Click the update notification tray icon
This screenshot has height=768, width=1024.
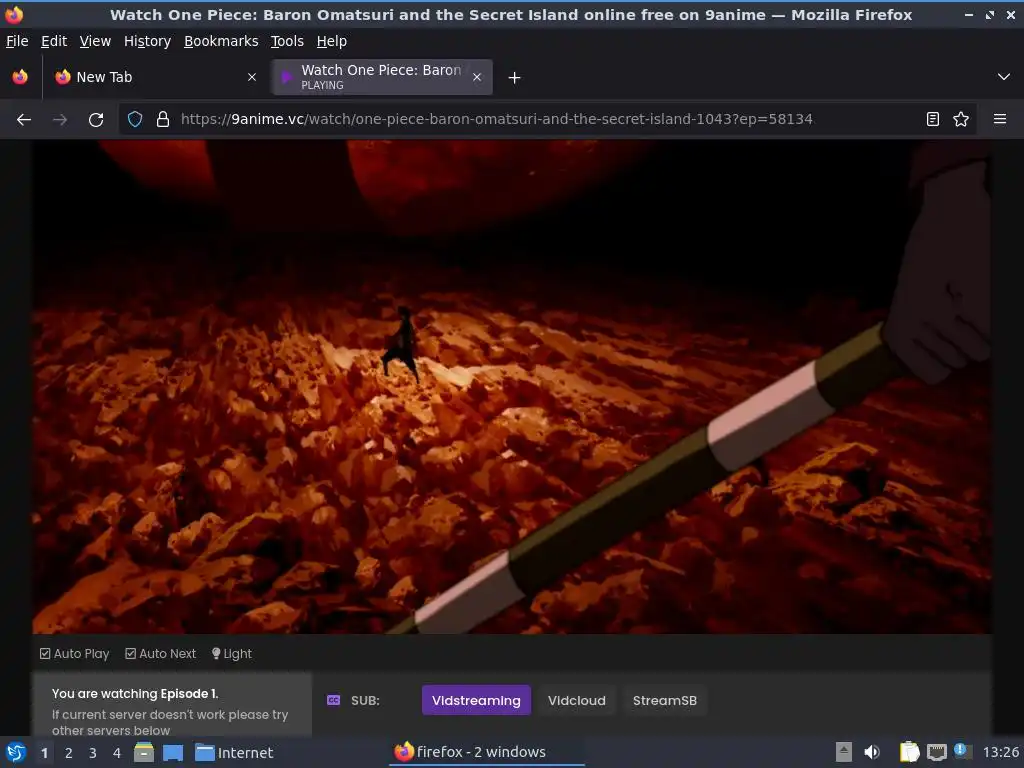(x=961, y=751)
